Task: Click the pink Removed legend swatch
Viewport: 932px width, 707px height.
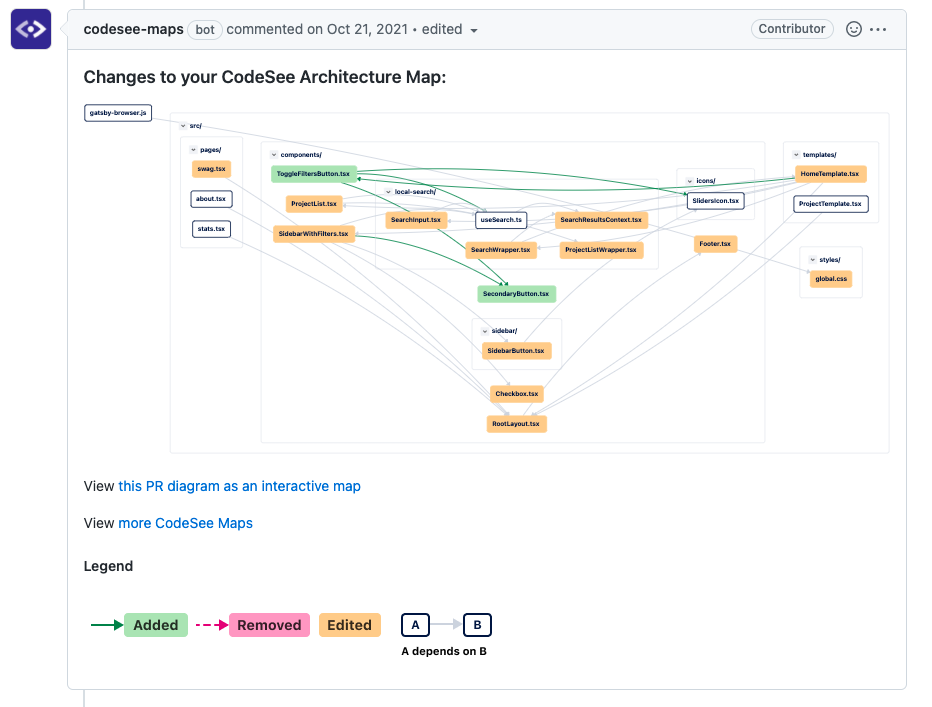Action: click(x=269, y=625)
